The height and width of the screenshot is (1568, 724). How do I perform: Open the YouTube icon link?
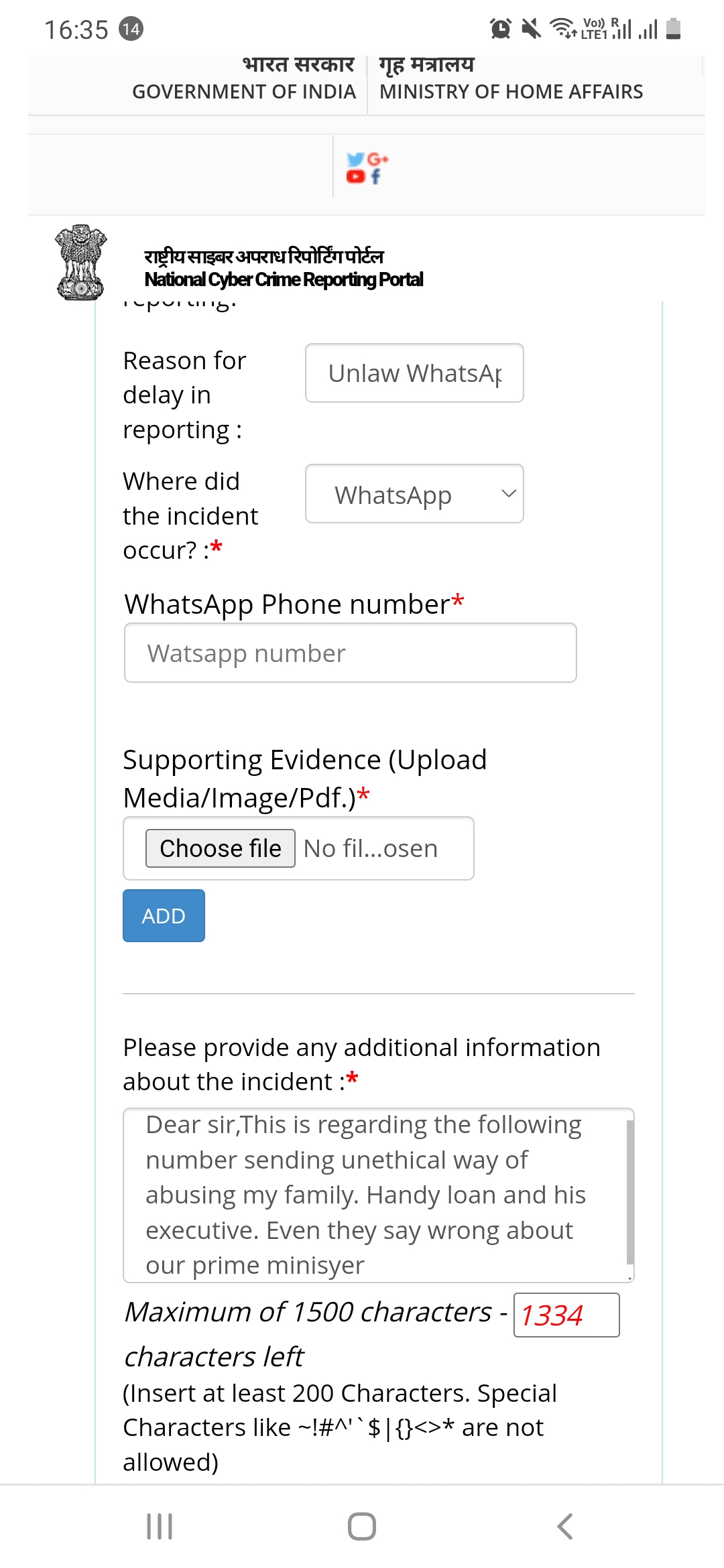click(355, 176)
